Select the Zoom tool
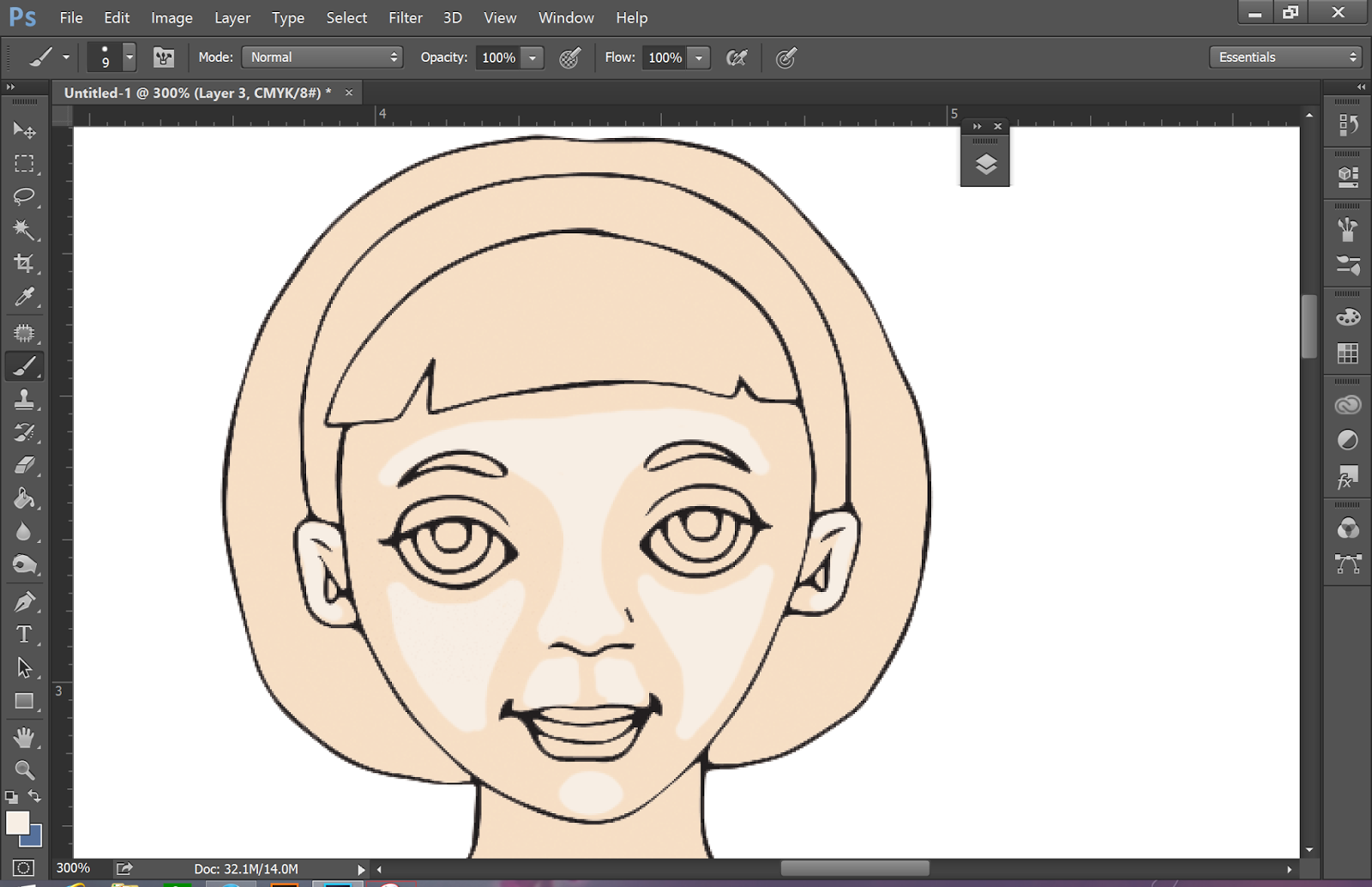Viewport: 1372px width, 887px height. click(x=25, y=769)
